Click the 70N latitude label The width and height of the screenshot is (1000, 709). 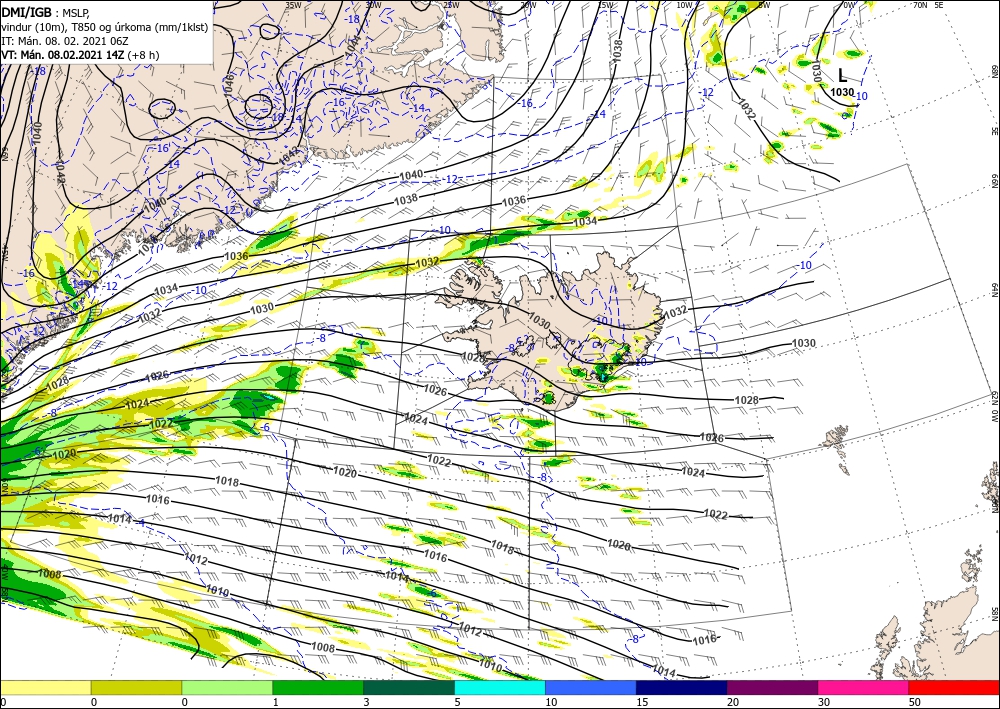click(920, 5)
